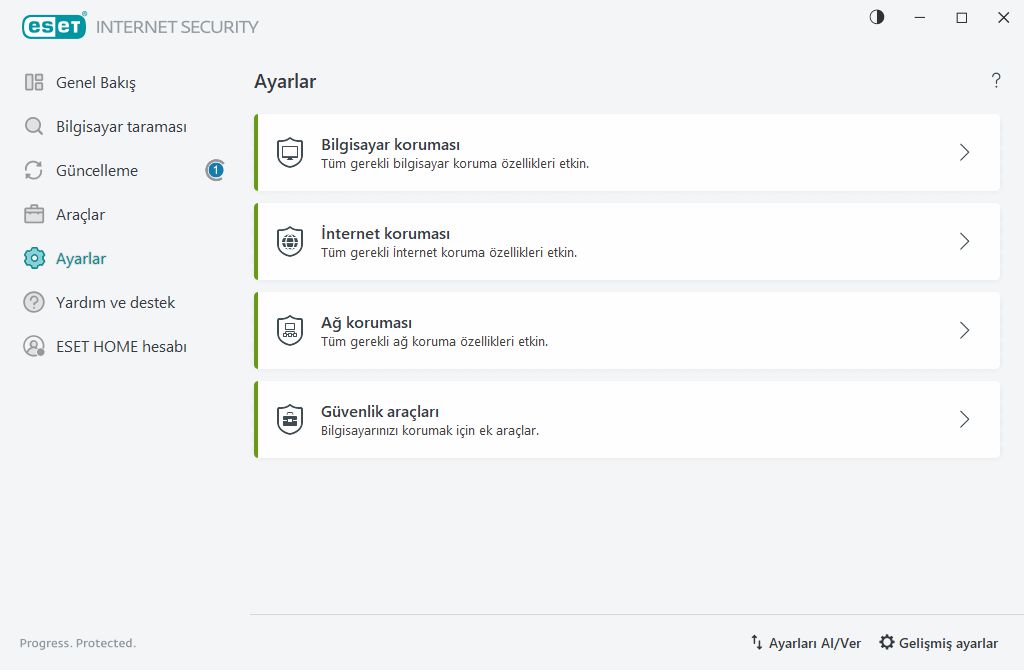Screen dimensions: 1024x670
Task: Click the Güvenlik araçları toolbox shield icon
Action: coord(290,419)
